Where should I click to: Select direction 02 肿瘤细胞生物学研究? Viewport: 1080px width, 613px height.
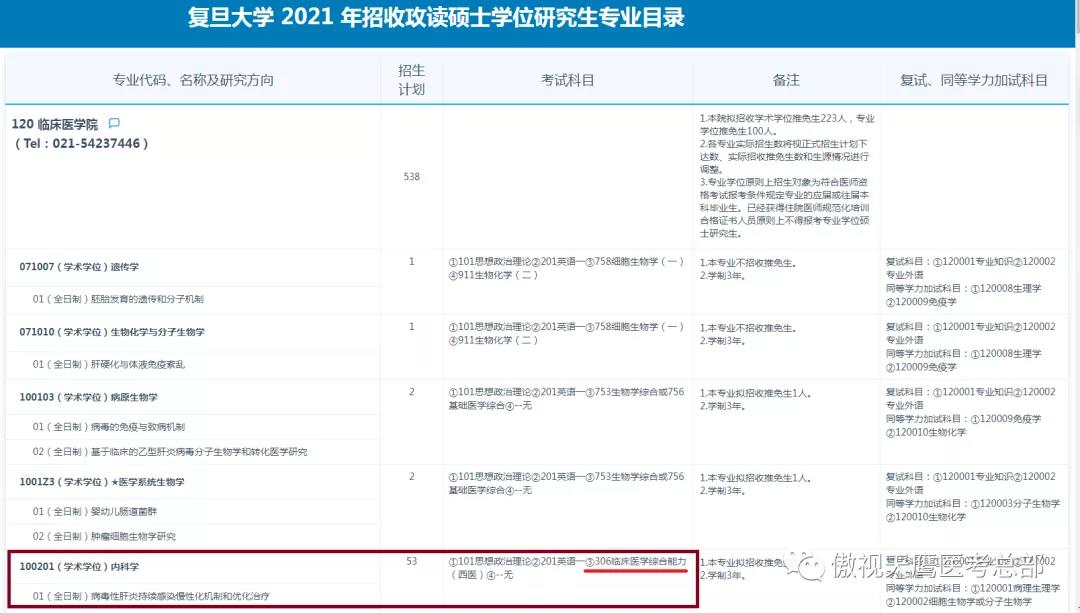coord(104,536)
